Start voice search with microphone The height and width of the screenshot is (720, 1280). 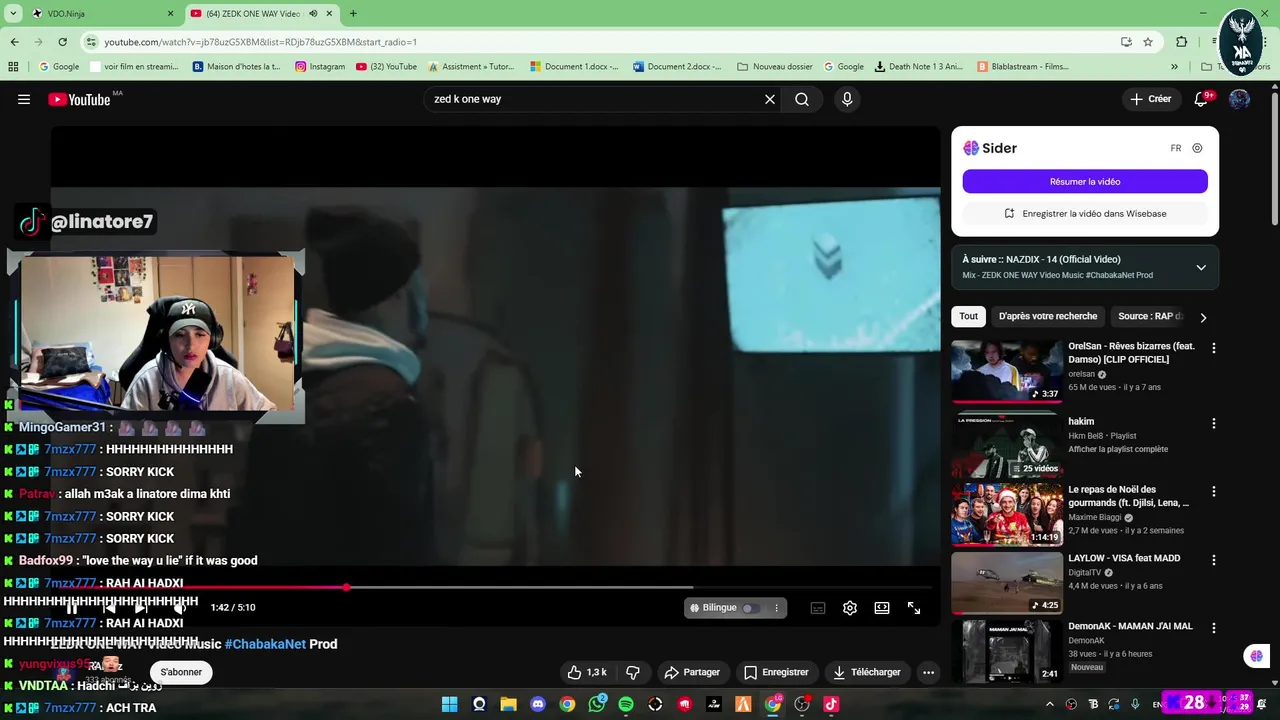point(847,99)
